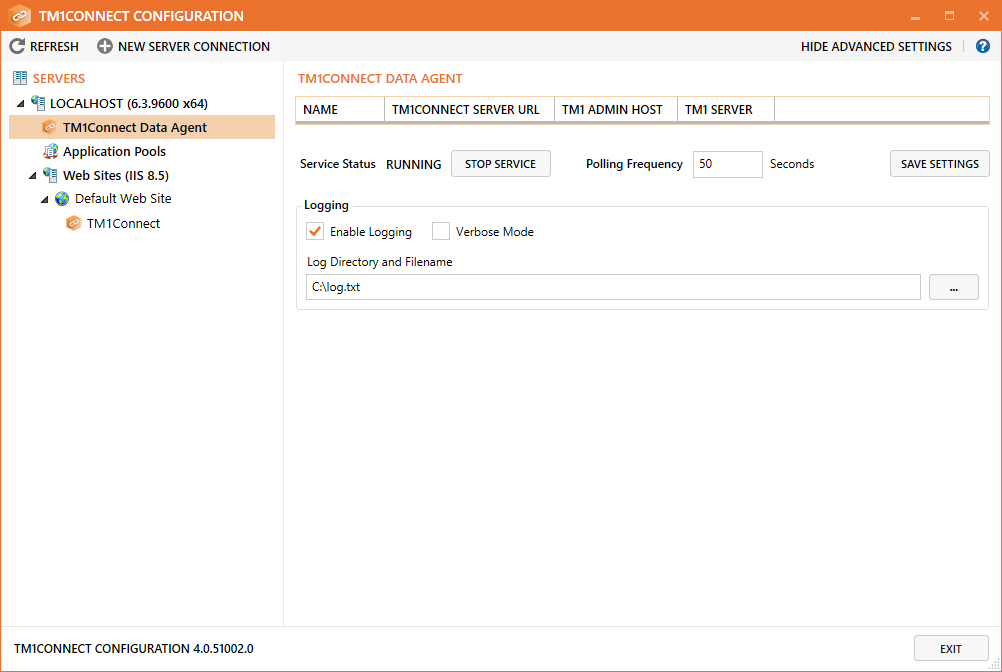Image resolution: width=1002 pixels, height=672 pixels.
Task: Select Application Pools tree item
Action: (x=114, y=151)
